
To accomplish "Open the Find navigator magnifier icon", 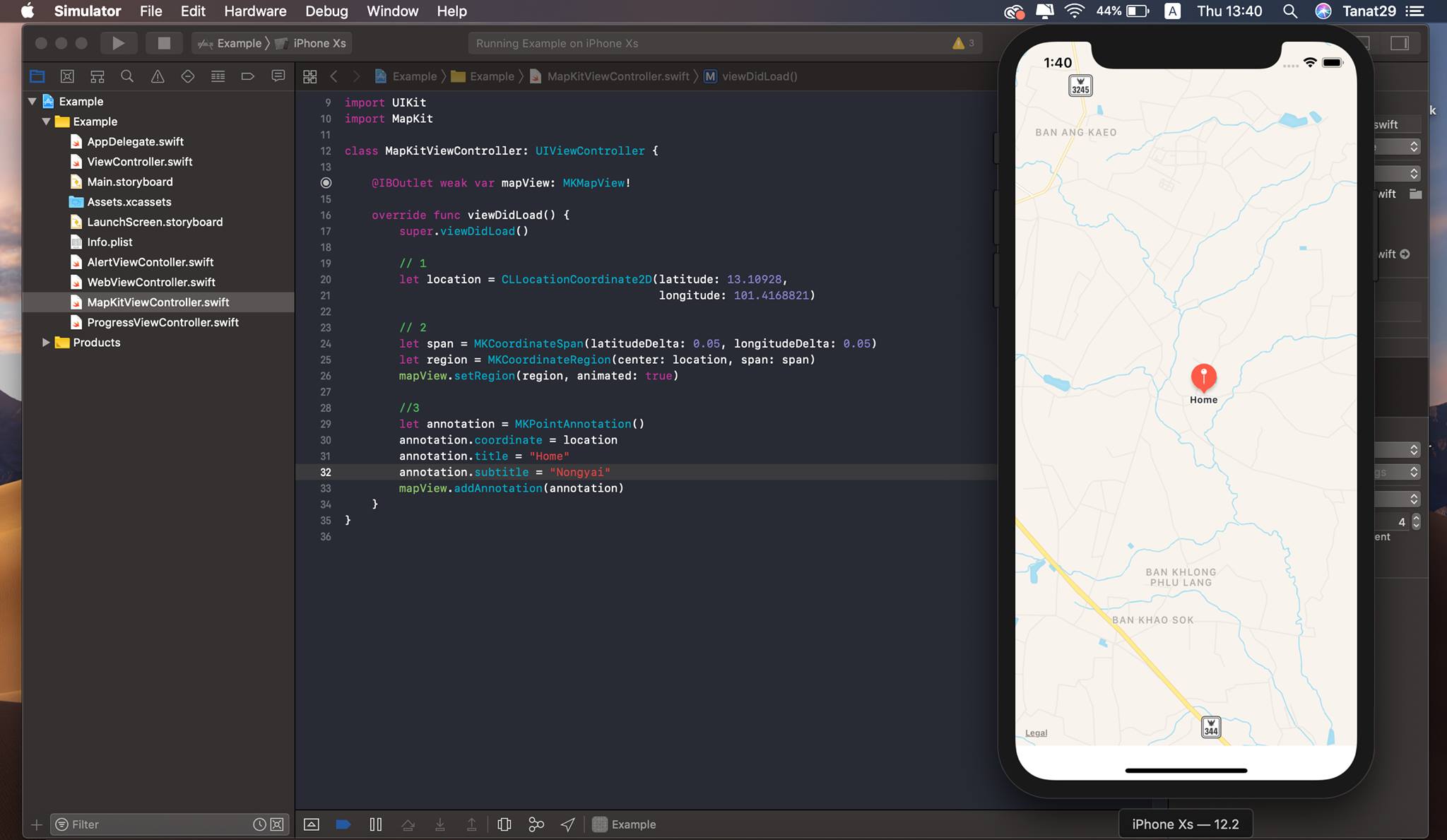I will [127, 76].
